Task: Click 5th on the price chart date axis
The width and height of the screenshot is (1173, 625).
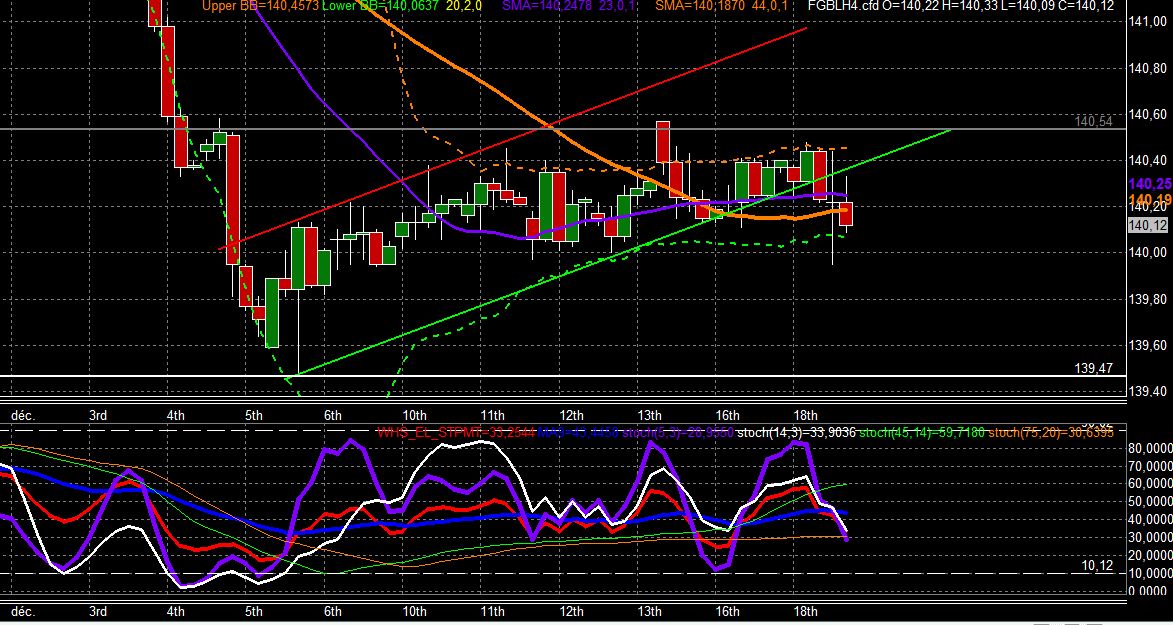Action: [x=254, y=415]
